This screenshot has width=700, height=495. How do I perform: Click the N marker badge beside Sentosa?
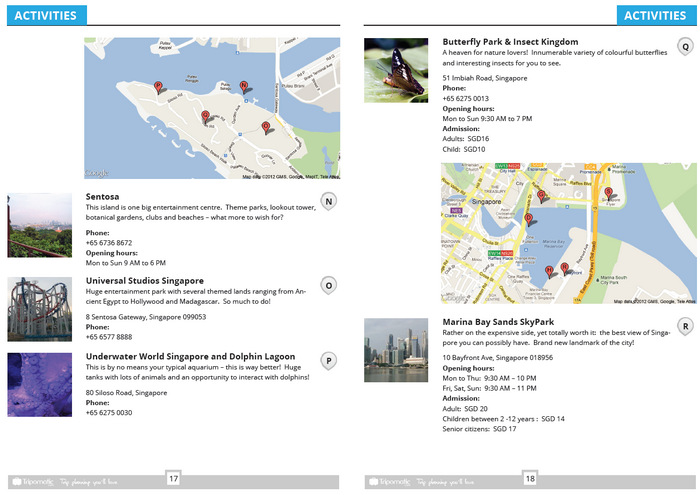pos(328,202)
